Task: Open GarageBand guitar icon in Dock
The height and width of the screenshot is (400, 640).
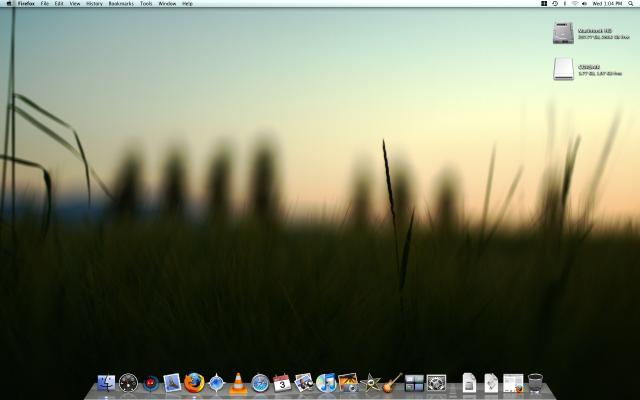Action: point(392,382)
